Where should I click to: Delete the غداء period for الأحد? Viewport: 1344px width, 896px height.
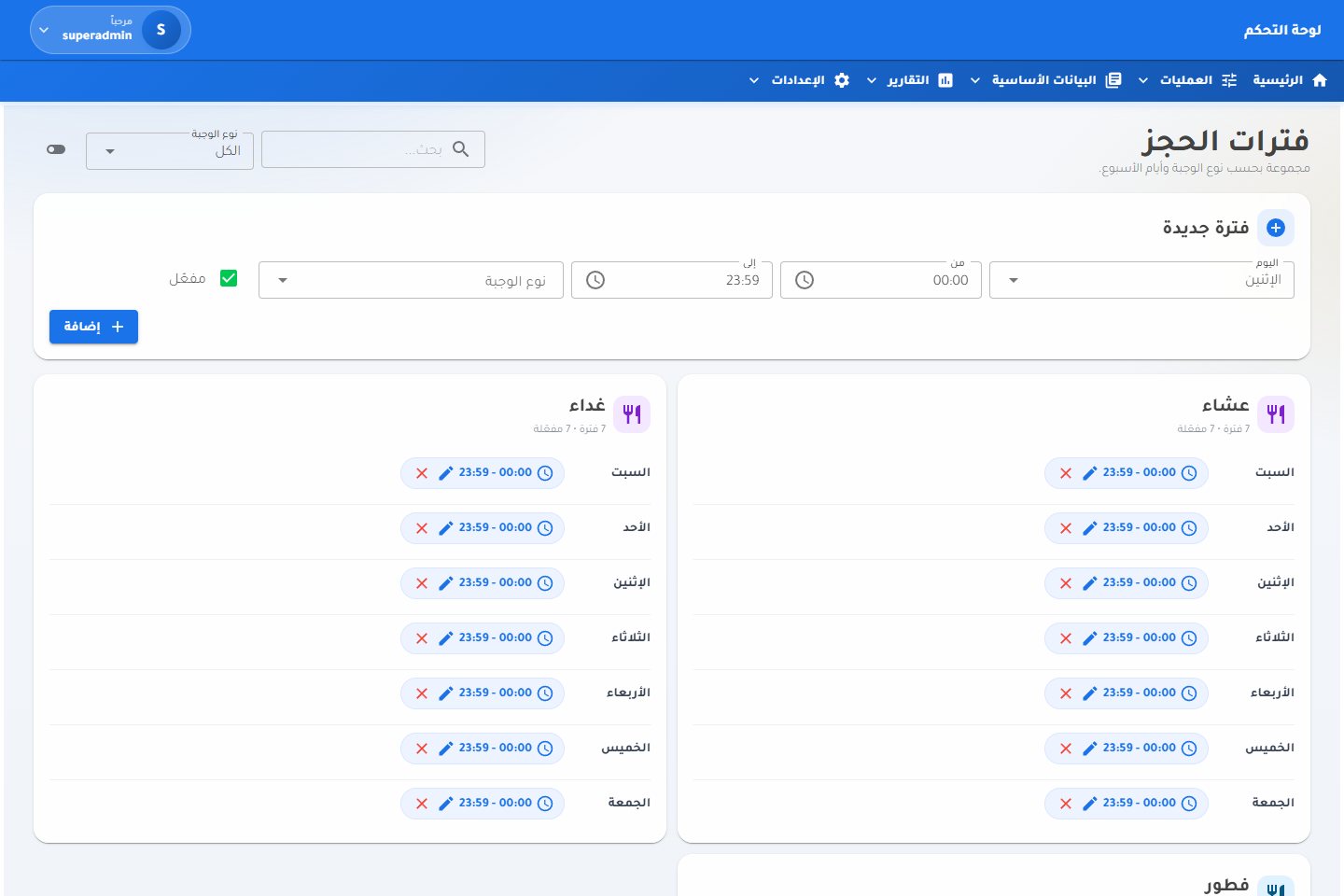(422, 528)
